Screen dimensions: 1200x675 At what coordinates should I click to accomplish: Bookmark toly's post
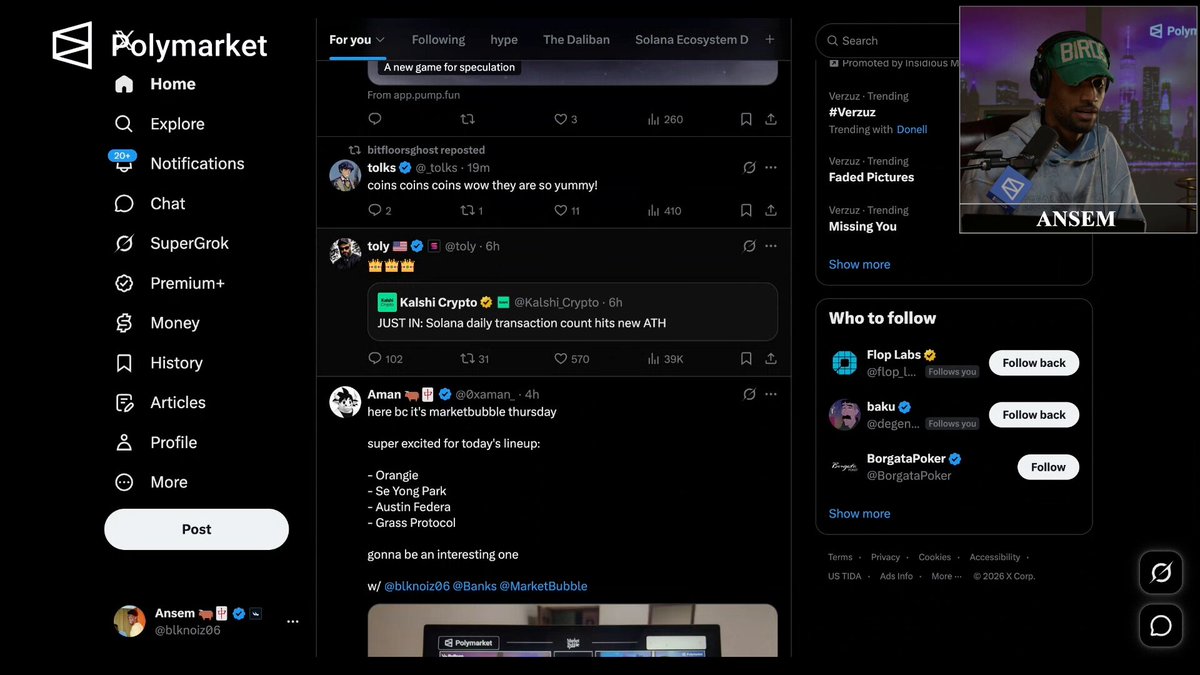746,358
